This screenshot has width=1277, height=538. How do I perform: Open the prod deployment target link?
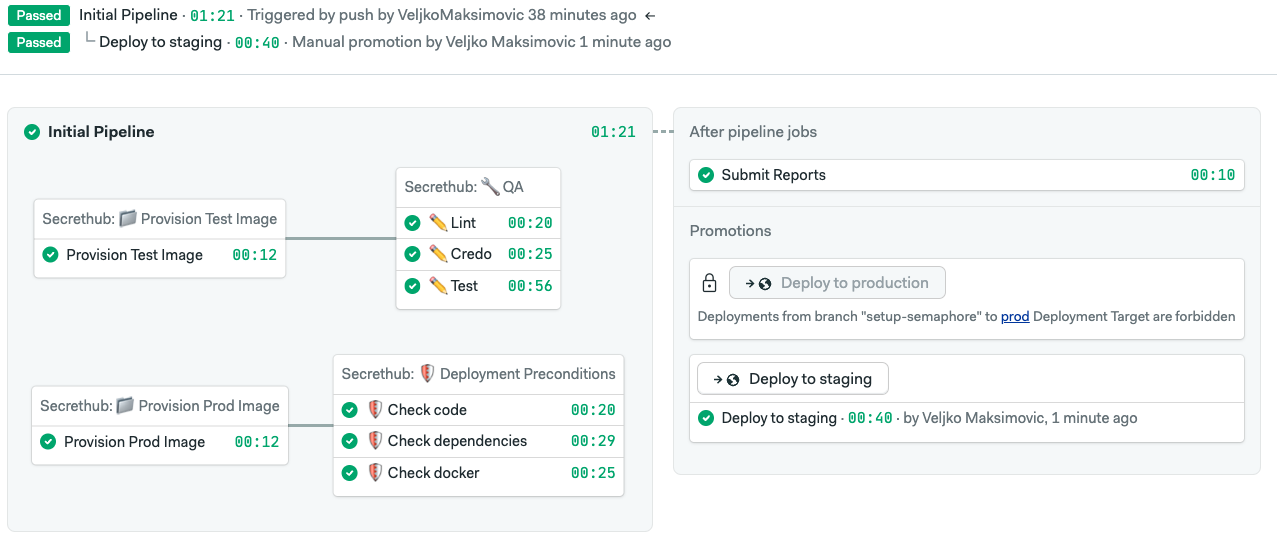tap(1014, 317)
